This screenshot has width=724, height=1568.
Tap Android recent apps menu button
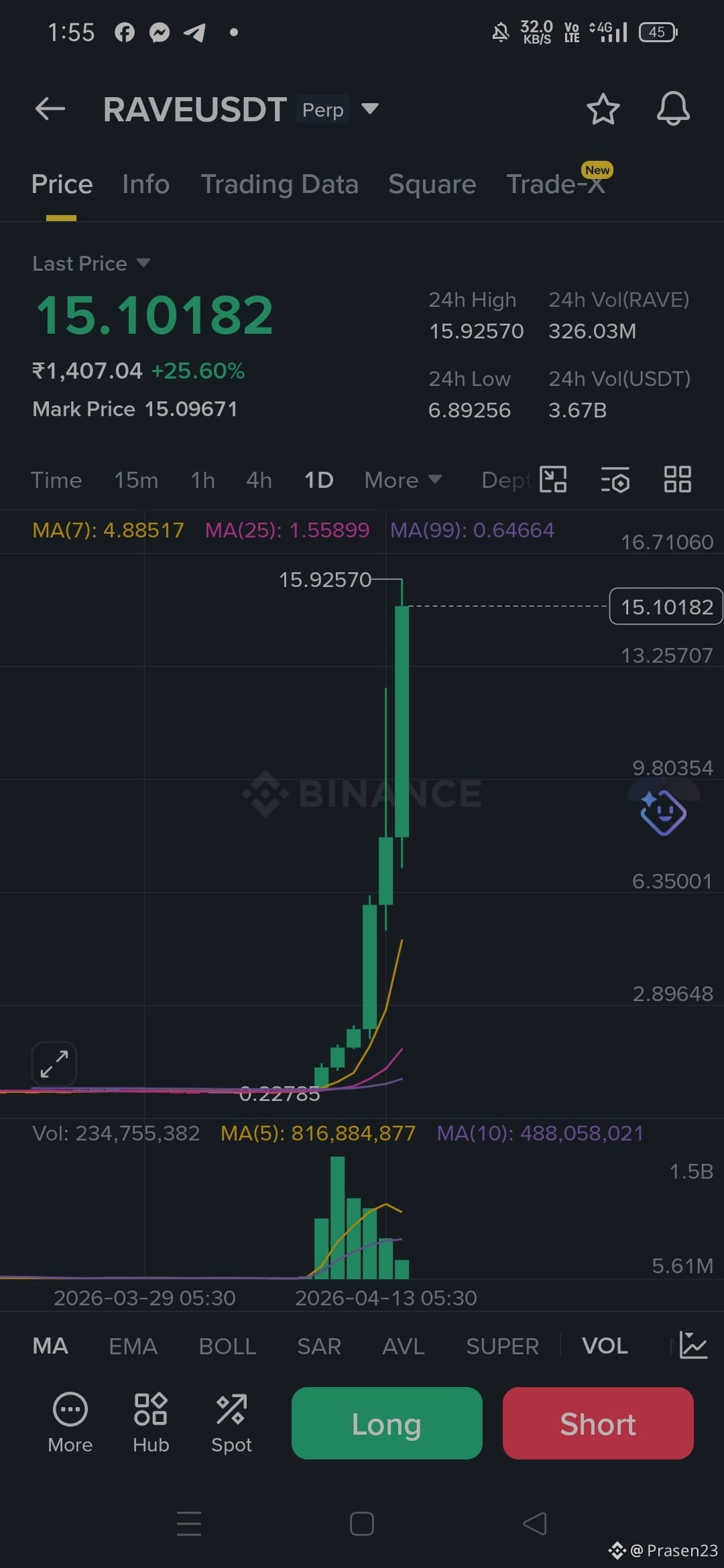189,1523
